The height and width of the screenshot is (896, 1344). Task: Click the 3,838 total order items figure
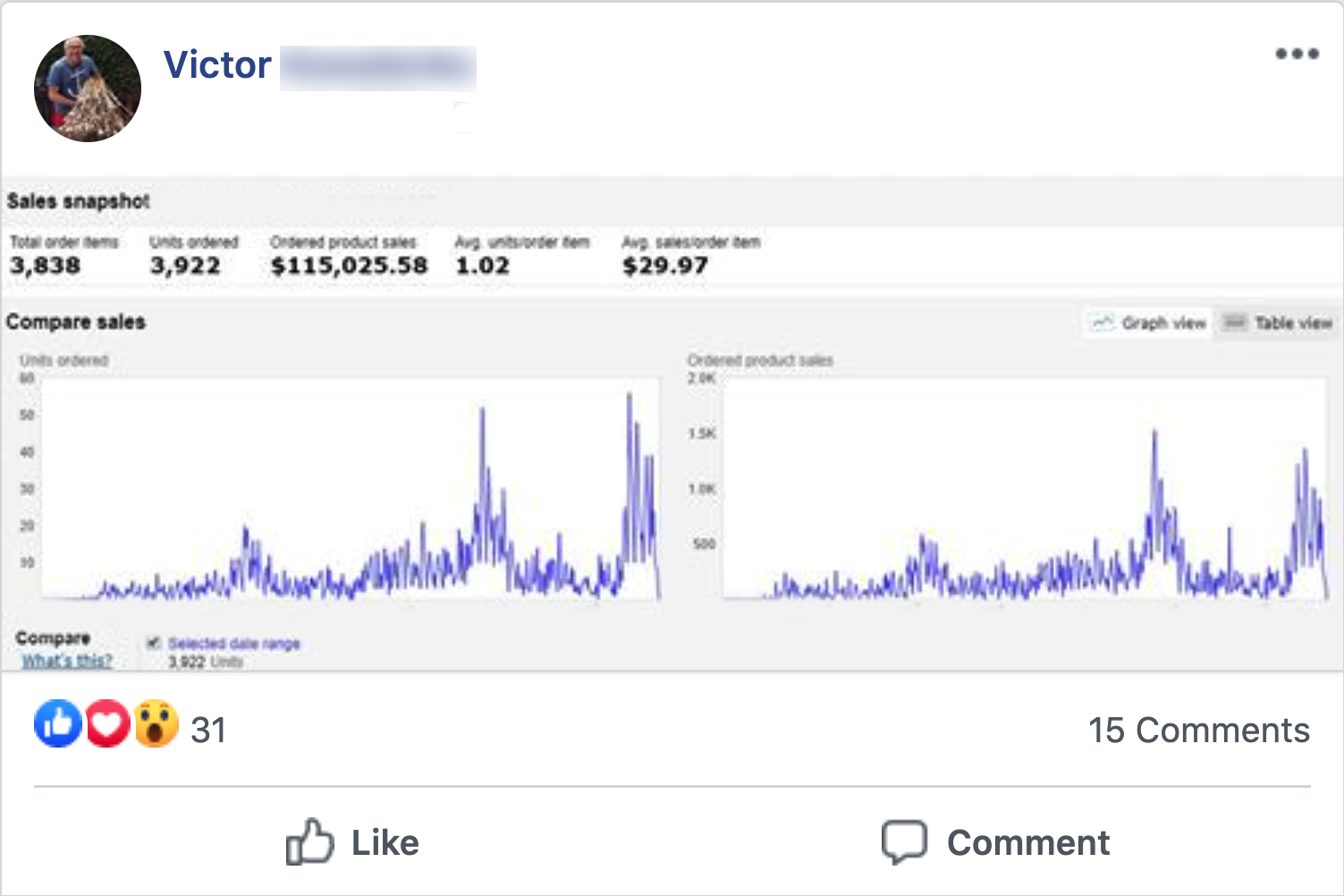coord(45,266)
